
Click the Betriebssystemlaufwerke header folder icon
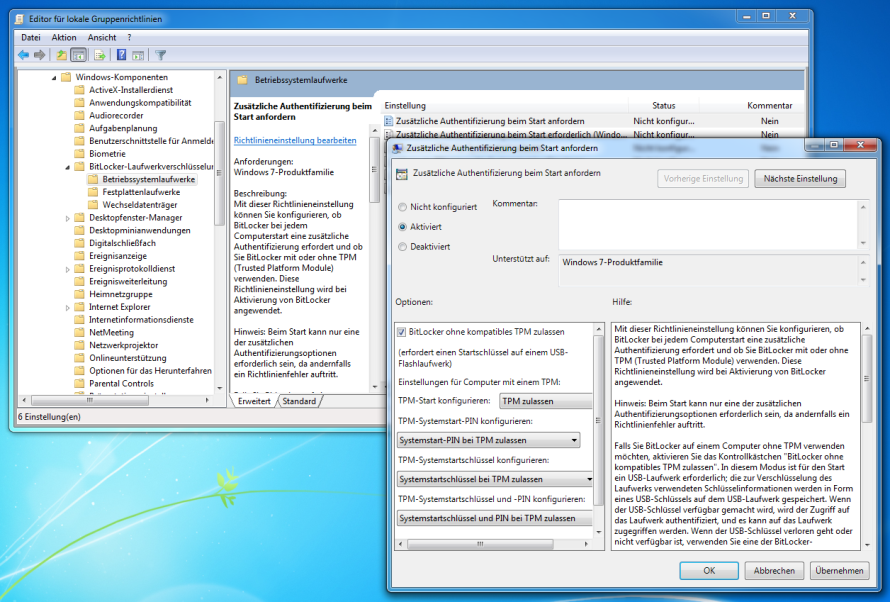[x=242, y=80]
